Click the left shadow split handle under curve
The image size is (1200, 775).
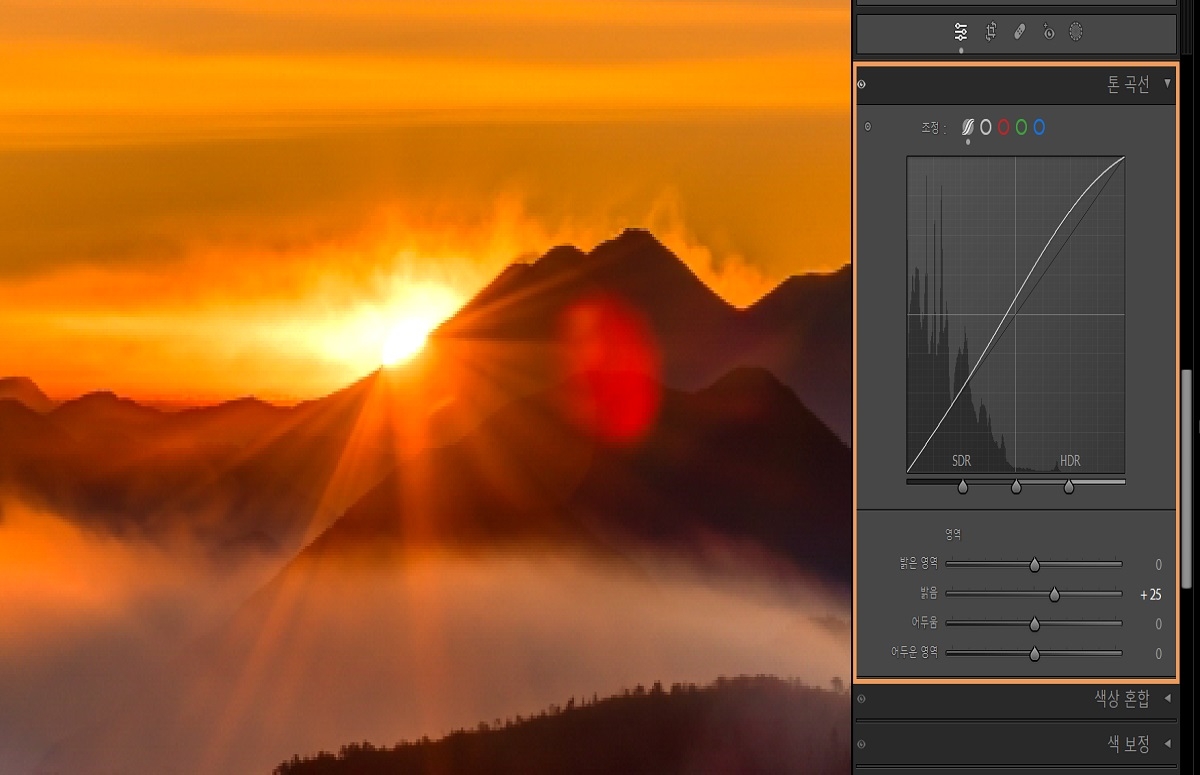(963, 487)
